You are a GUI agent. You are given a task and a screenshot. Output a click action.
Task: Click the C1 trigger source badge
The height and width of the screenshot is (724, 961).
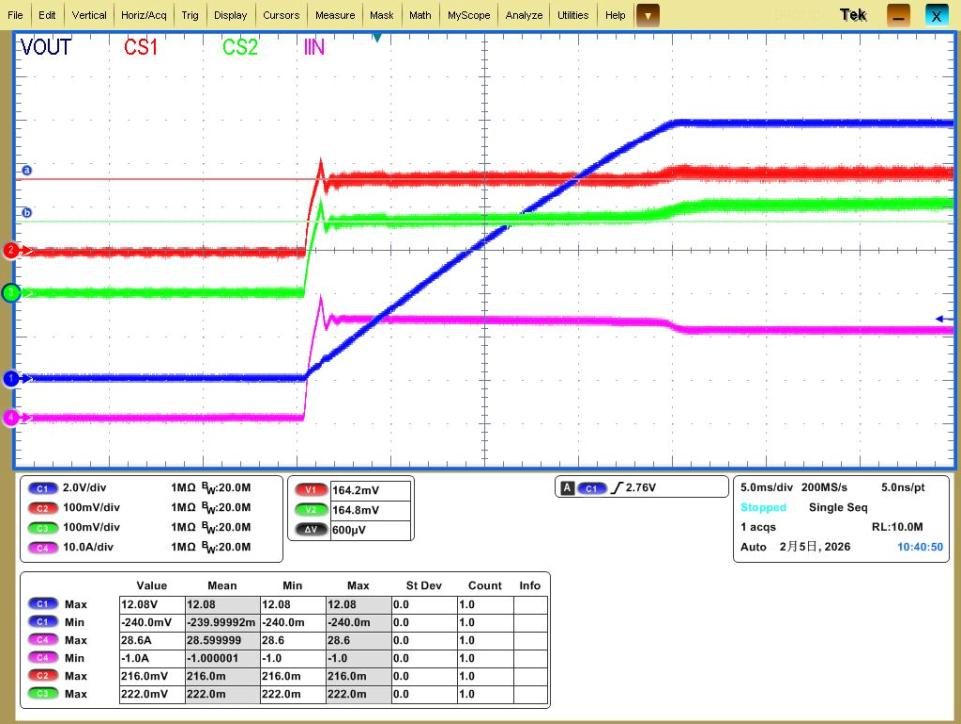[591, 488]
